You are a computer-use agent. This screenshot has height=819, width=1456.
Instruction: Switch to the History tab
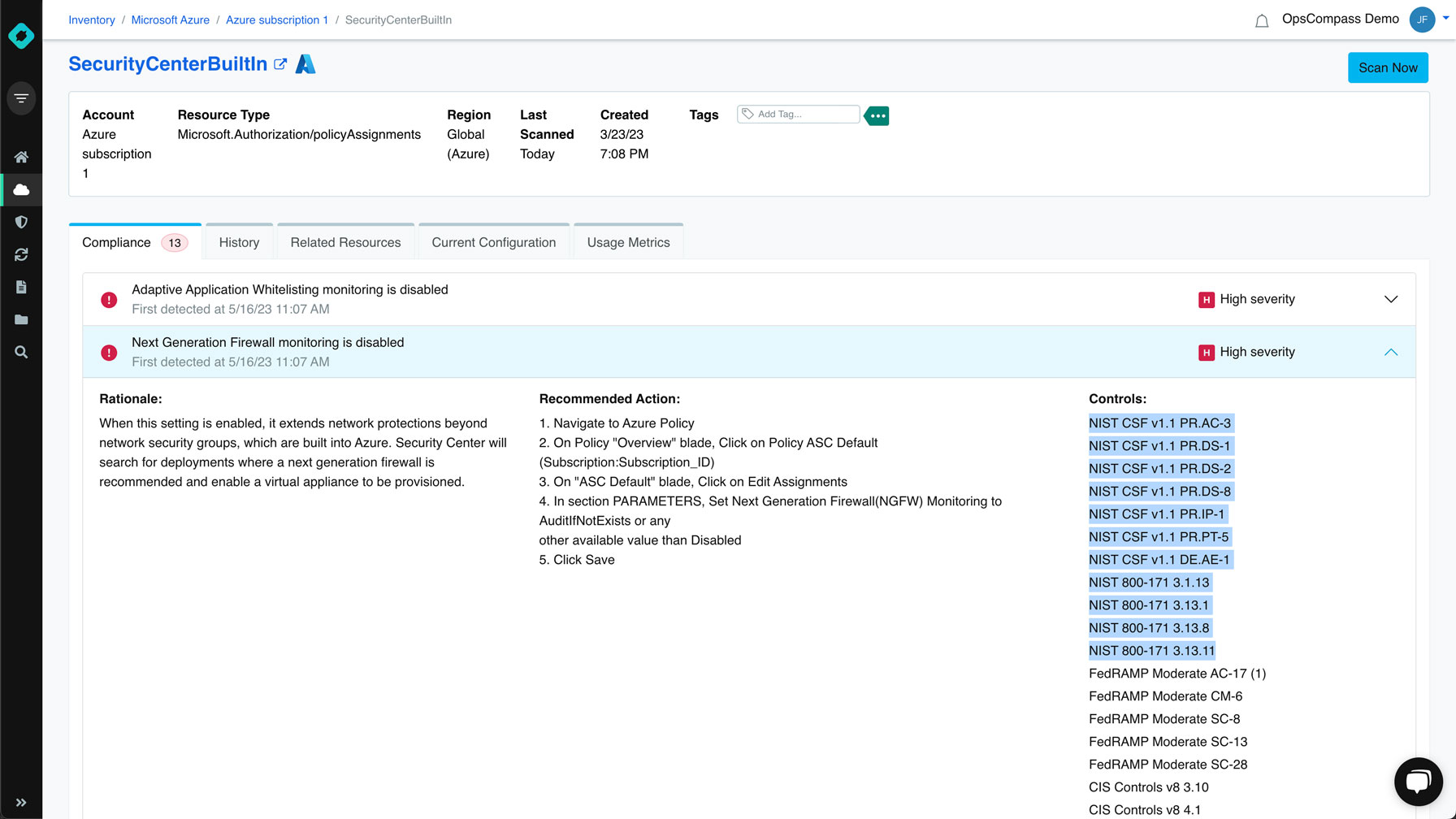(x=239, y=242)
